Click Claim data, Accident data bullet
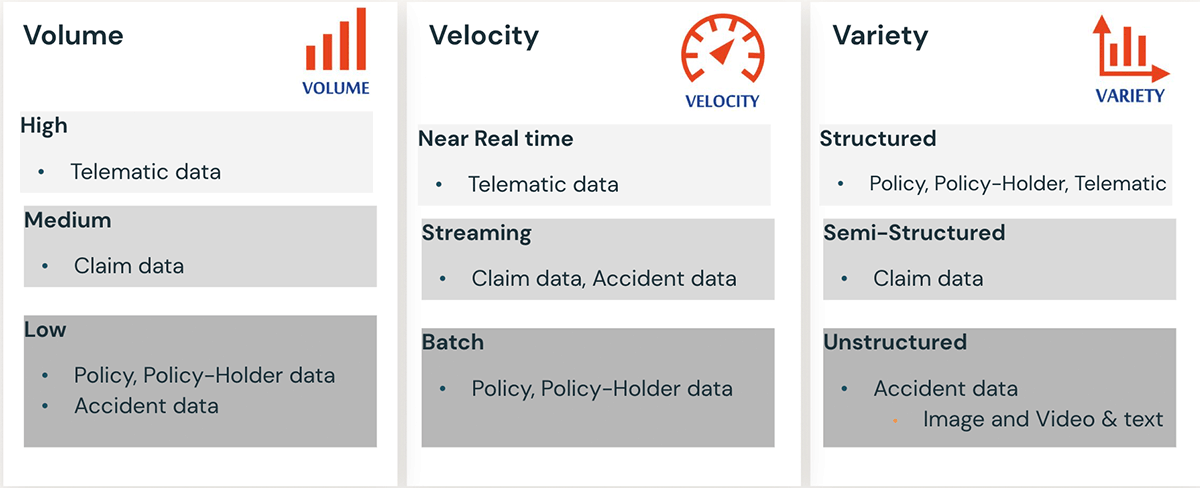This screenshot has width=1200, height=488. (604, 279)
